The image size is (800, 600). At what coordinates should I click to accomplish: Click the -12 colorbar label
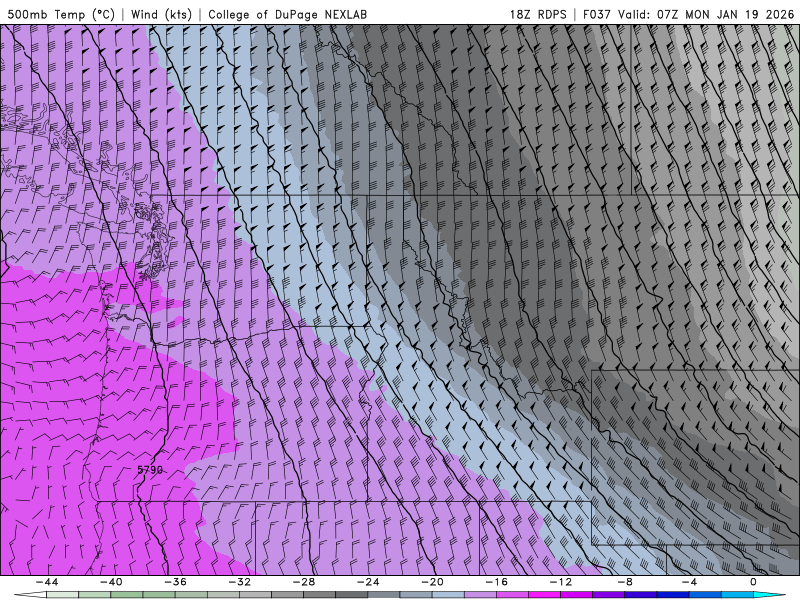[561, 582]
